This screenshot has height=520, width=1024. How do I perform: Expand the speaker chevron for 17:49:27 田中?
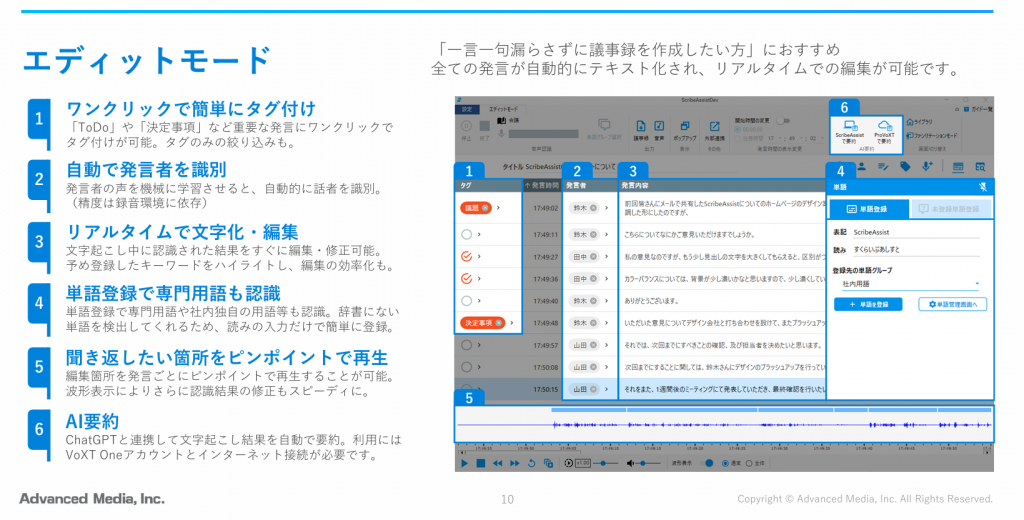point(607,257)
